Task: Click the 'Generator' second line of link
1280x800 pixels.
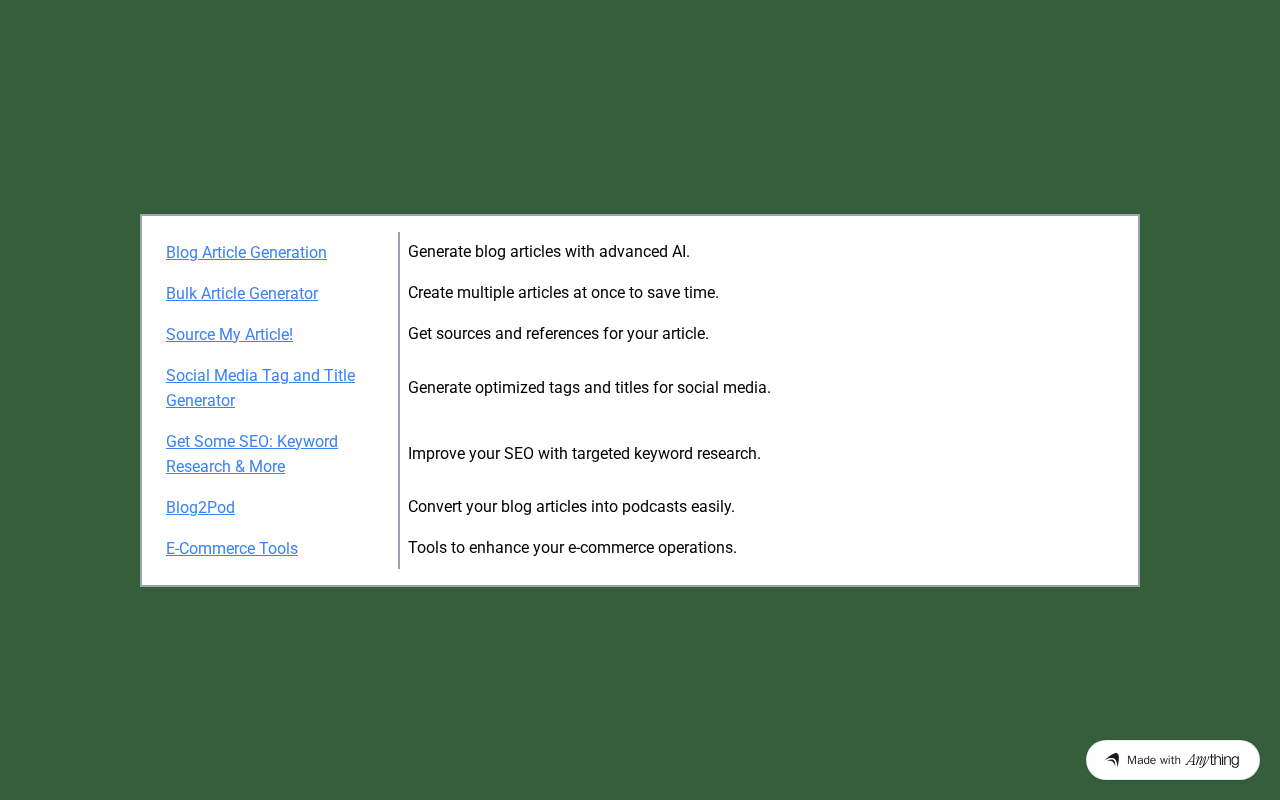Action: [x=200, y=400]
